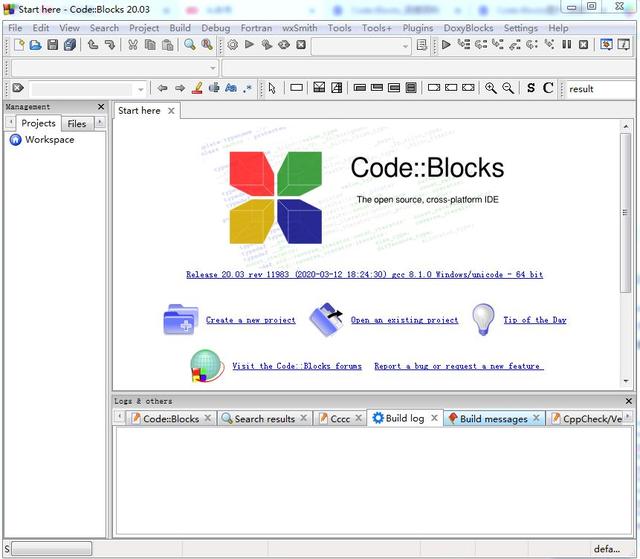Click the Save icon
The width and height of the screenshot is (640, 559).
[x=53, y=44]
